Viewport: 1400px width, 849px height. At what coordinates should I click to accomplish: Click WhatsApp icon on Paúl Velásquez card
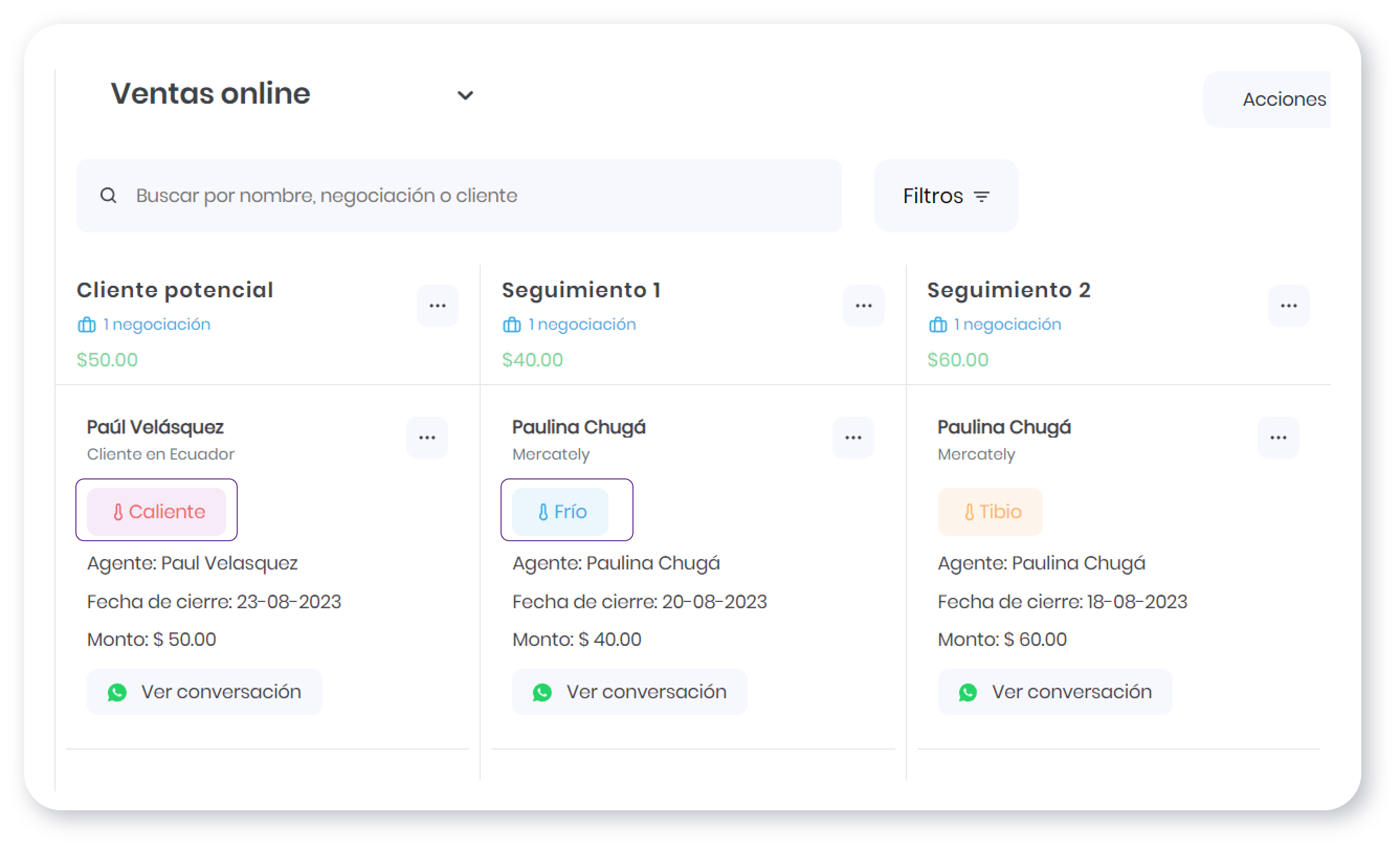pos(117,691)
